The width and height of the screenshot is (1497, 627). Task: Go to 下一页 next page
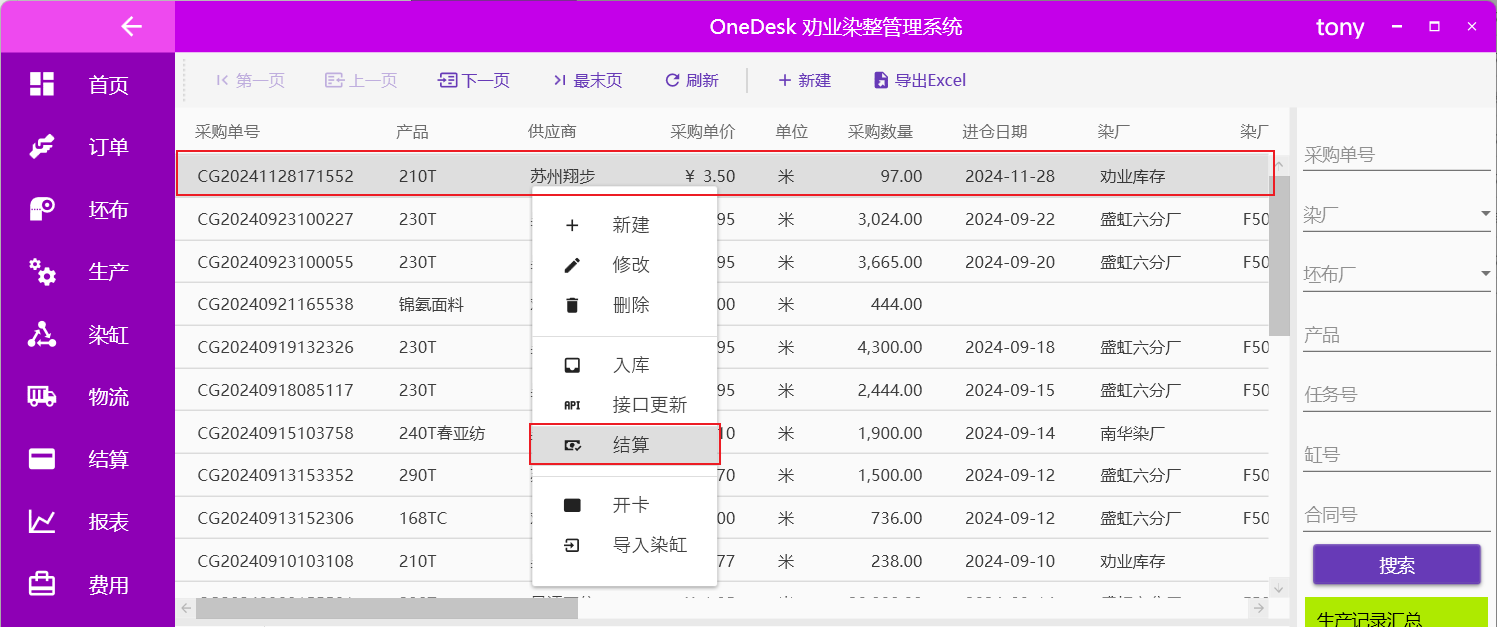[474, 80]
